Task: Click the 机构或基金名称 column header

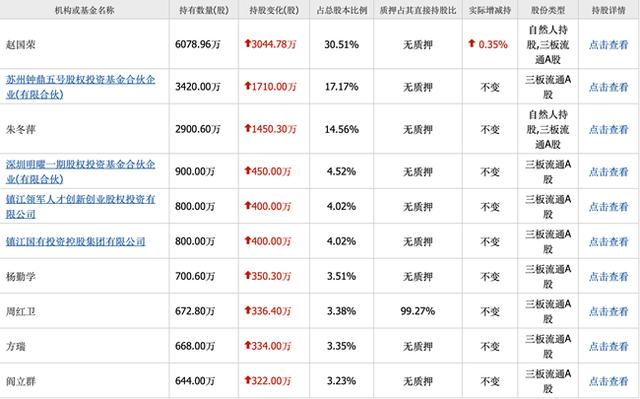Action: click(84, 10)
